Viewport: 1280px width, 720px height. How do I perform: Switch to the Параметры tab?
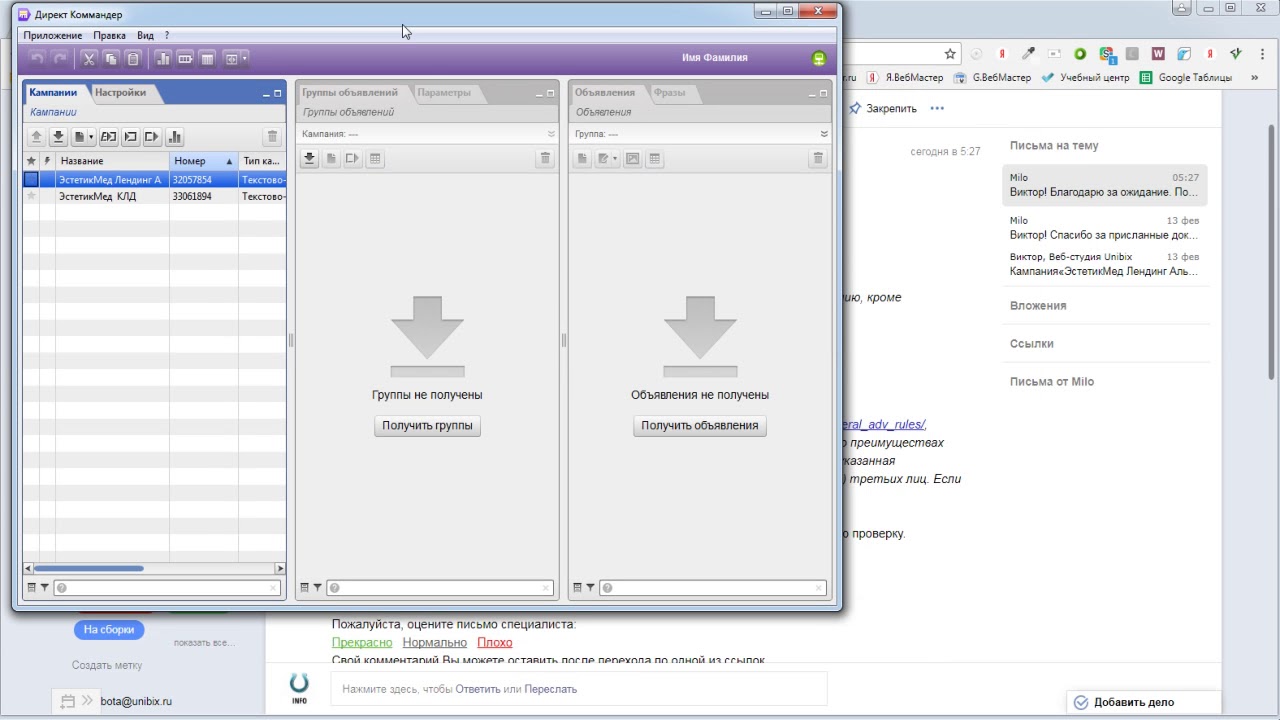coord(444,92)
